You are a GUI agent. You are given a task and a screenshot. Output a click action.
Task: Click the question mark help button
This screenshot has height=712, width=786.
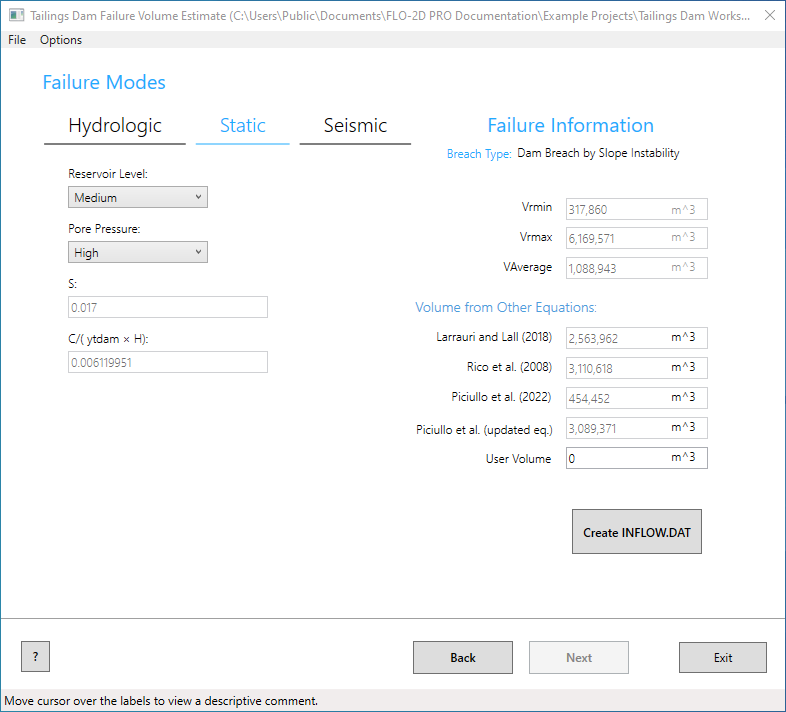(35, 657)
